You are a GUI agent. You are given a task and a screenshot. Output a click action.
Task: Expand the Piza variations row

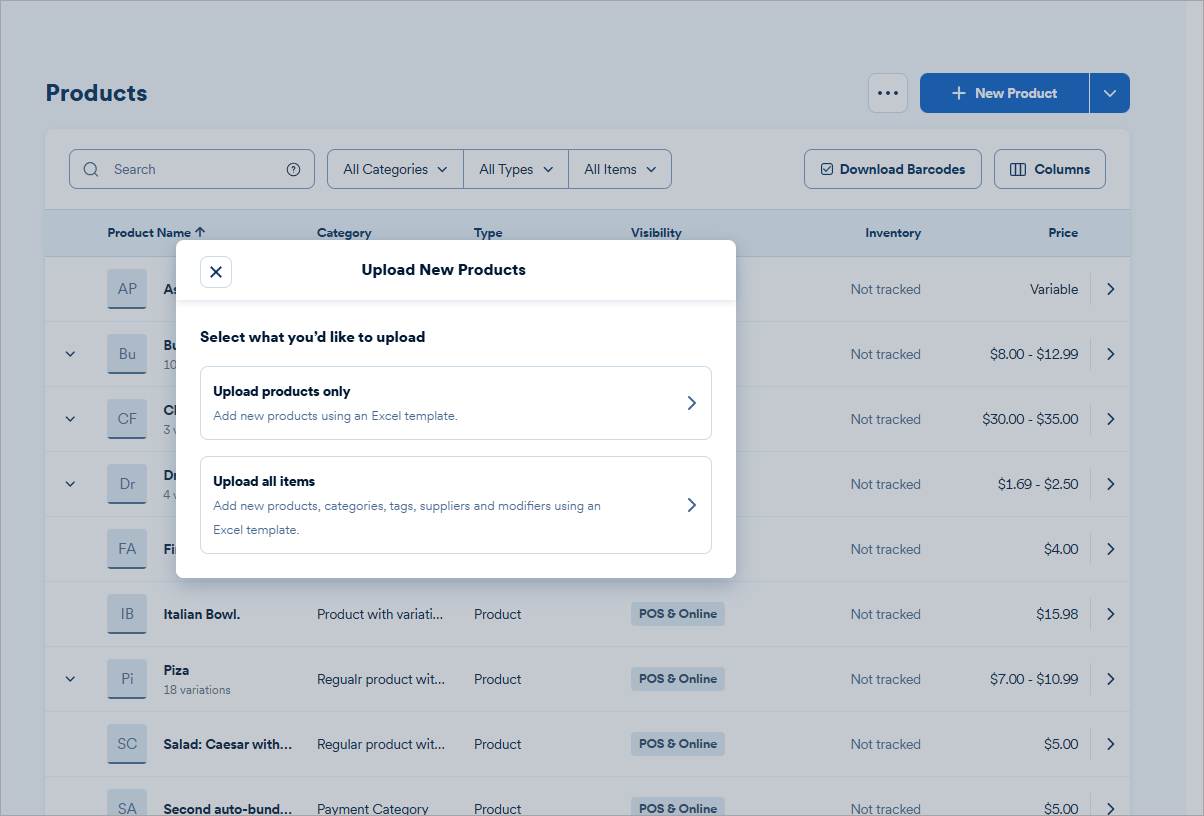(x=69, y=678)
